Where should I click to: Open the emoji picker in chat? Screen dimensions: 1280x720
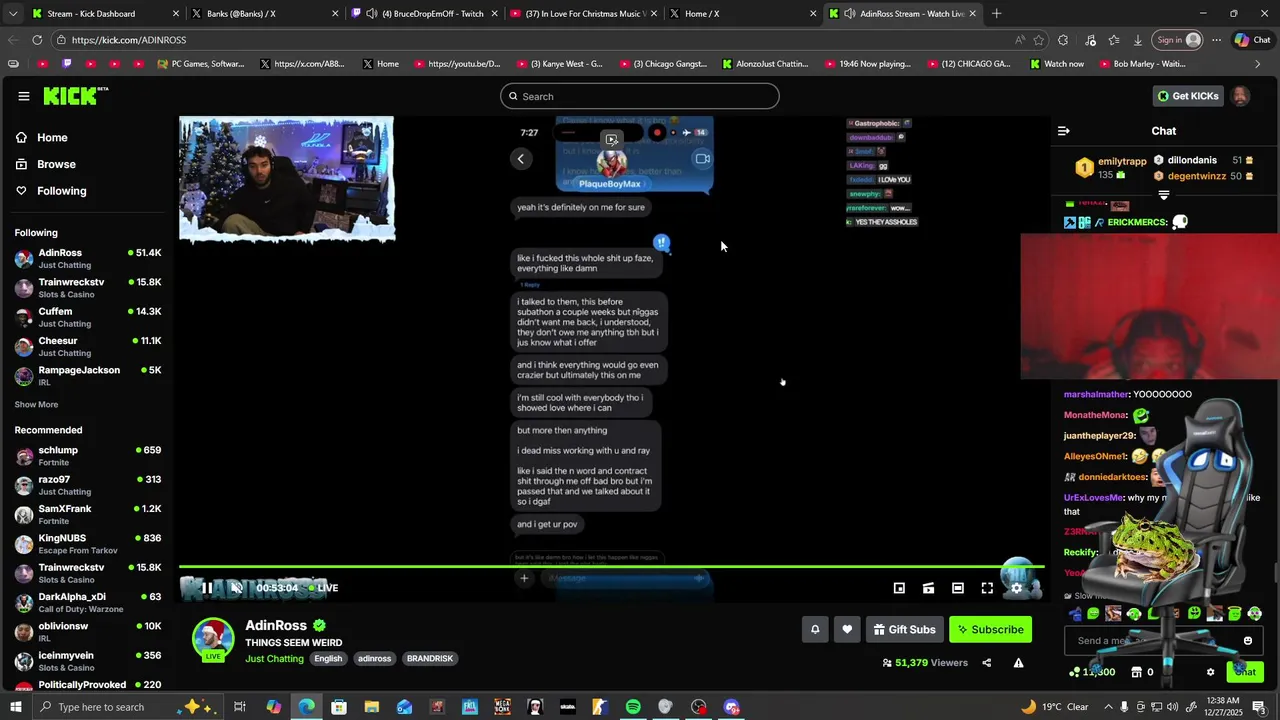[x=1247, y=641]
